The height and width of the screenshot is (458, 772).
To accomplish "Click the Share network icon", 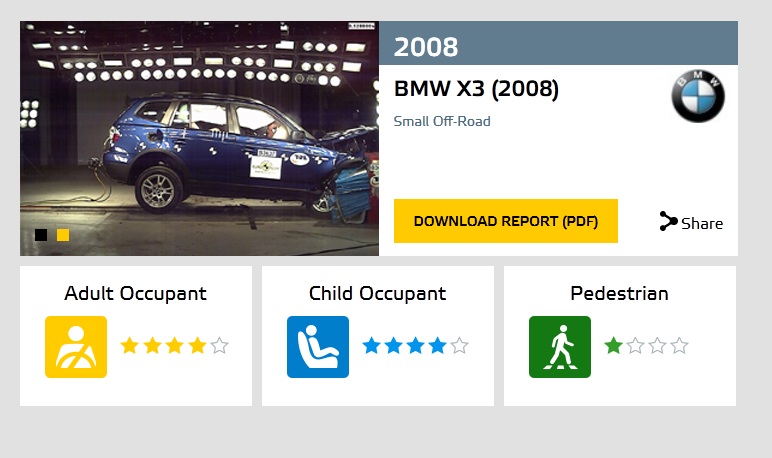I will (669, 221).
